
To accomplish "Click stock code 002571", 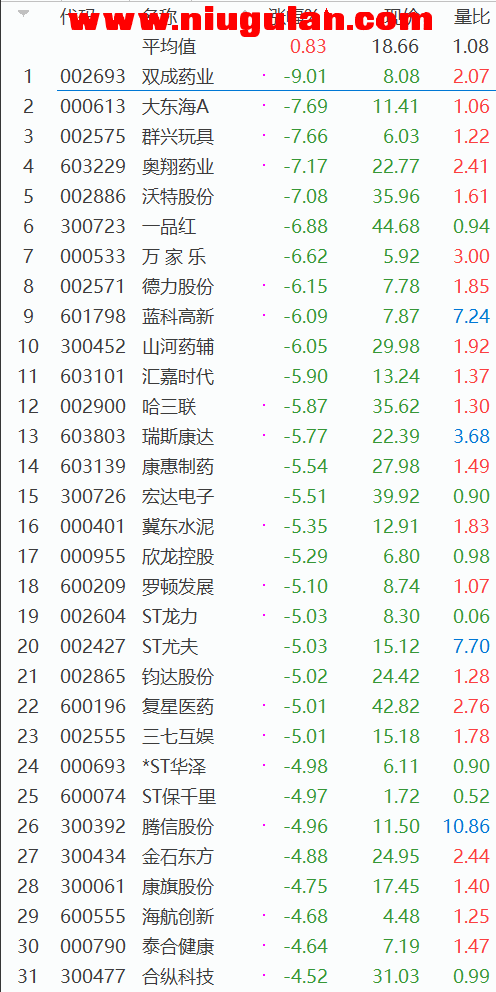I will [x=93, y=287].
